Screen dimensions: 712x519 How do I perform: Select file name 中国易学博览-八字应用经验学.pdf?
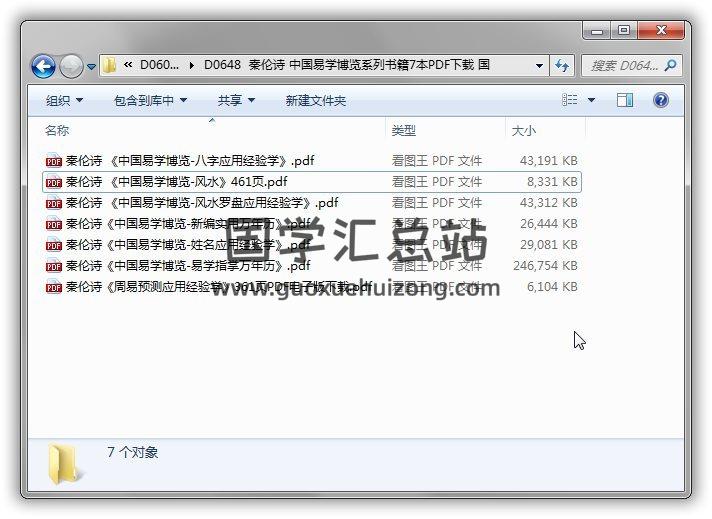click(190, 161)
